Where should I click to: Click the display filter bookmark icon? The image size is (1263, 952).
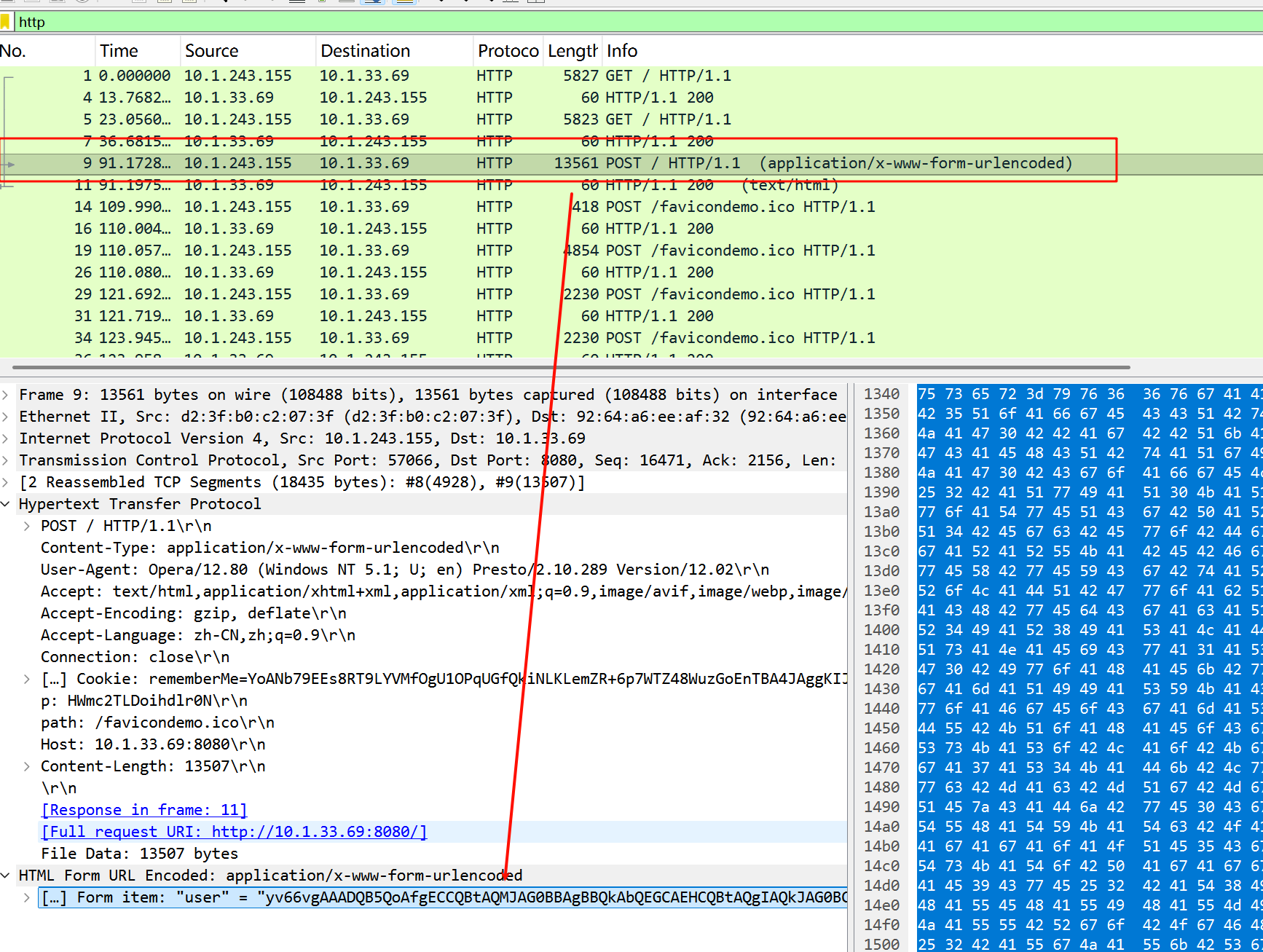6,22
